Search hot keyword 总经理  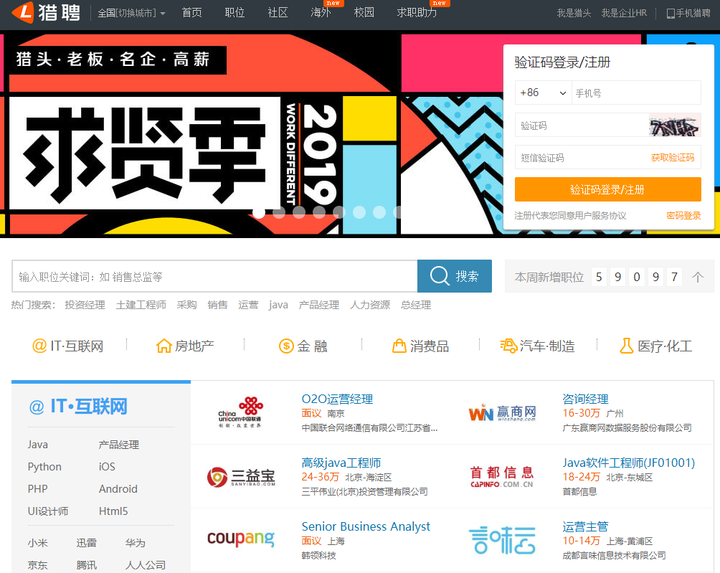416,305
